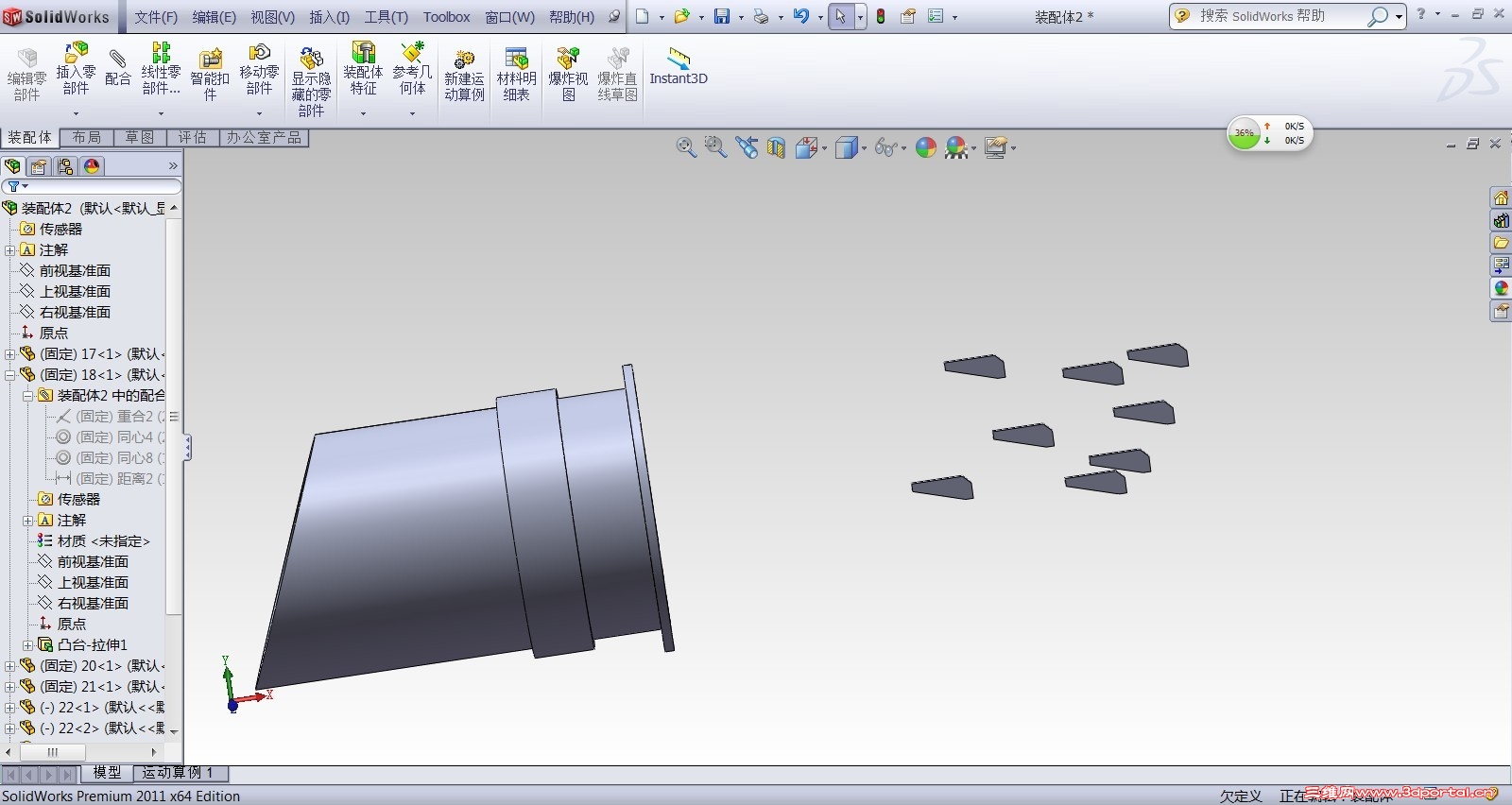Click Zoom to Fit icon in view toolbar
Image resolution: width=1512 pixels, height=805 pixels.
point(686,147)
